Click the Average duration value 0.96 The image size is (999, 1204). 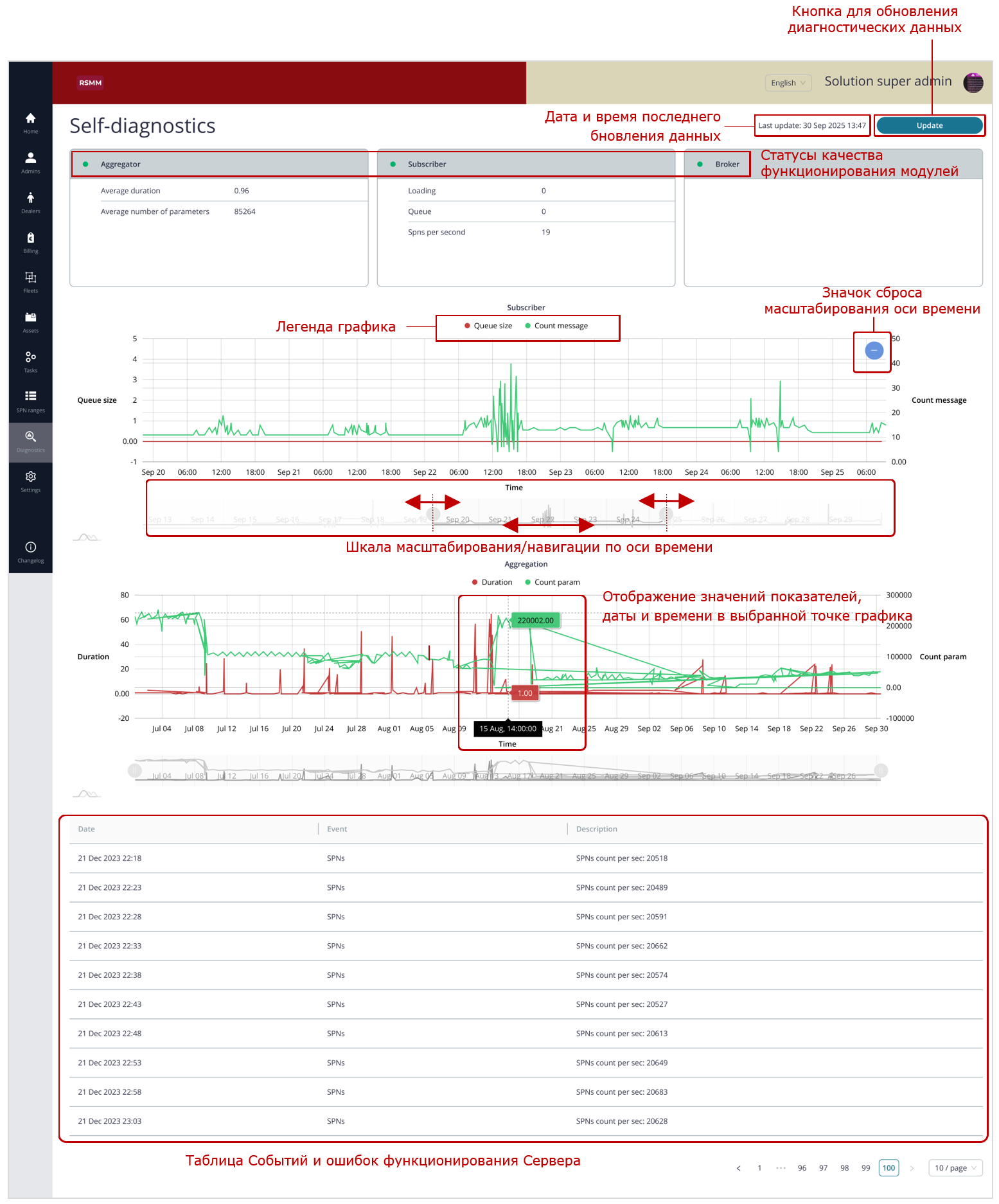click(x=242, y=191)
